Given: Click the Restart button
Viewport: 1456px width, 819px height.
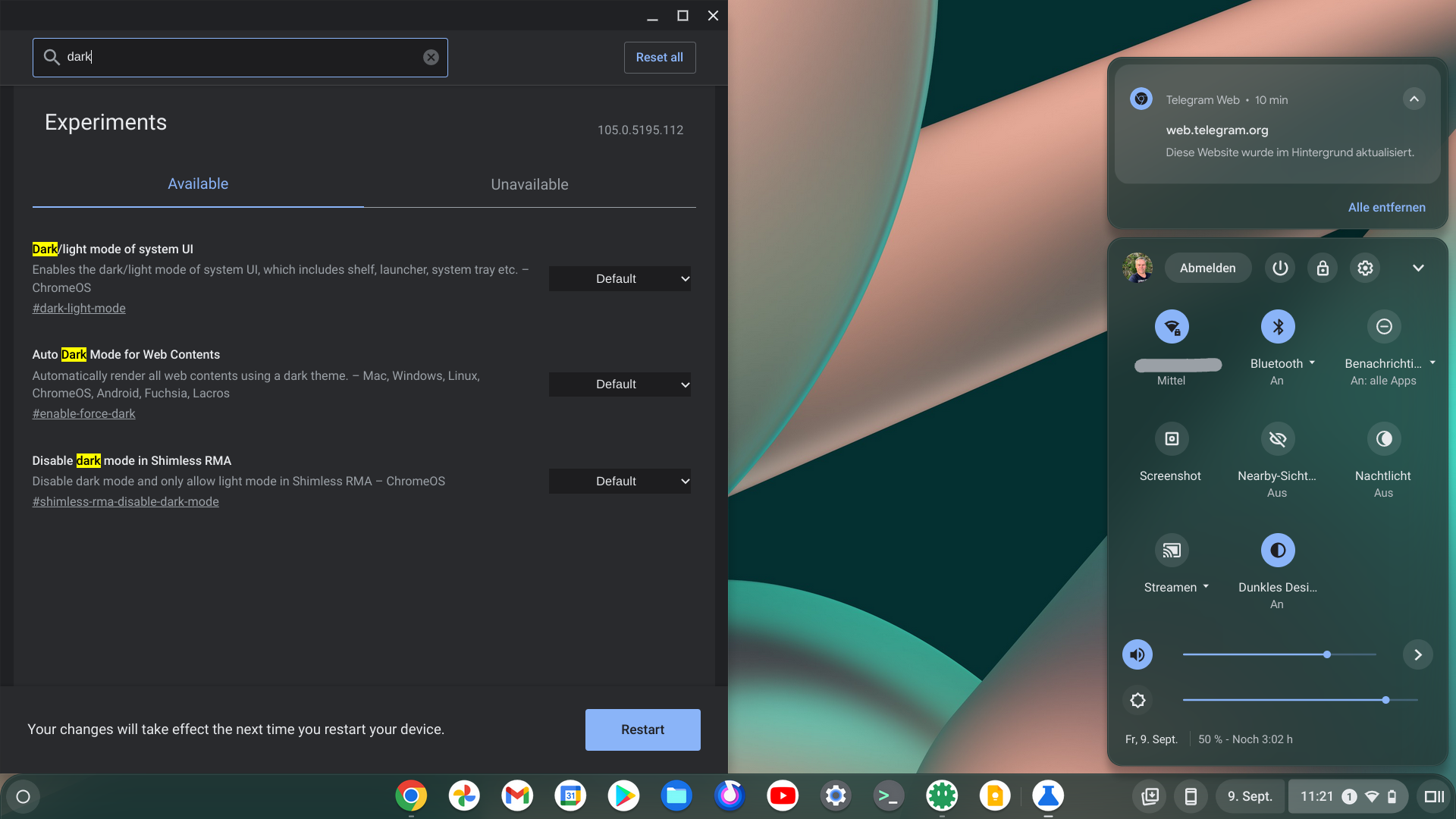Looking at the screenshot, I should click(642, 730).
